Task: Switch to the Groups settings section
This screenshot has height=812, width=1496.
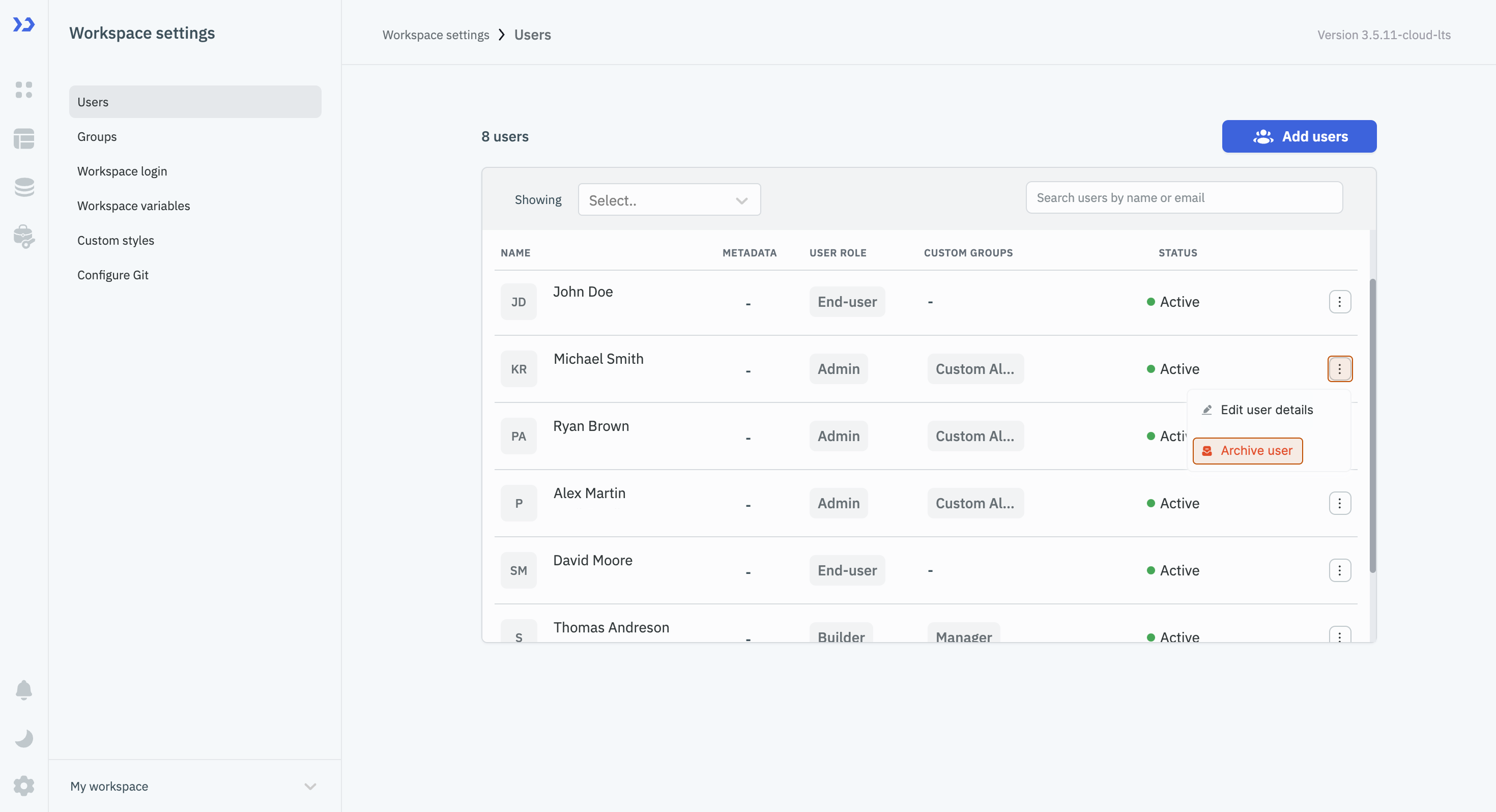Action: 96,136
